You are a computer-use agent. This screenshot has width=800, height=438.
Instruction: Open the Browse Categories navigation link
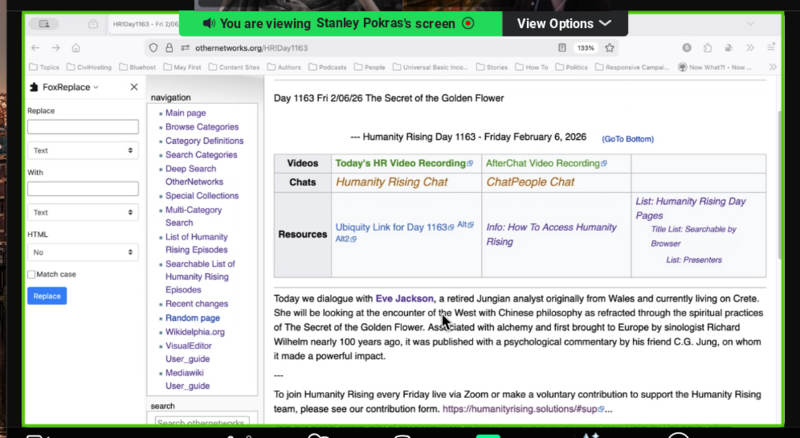coord(202,127)
